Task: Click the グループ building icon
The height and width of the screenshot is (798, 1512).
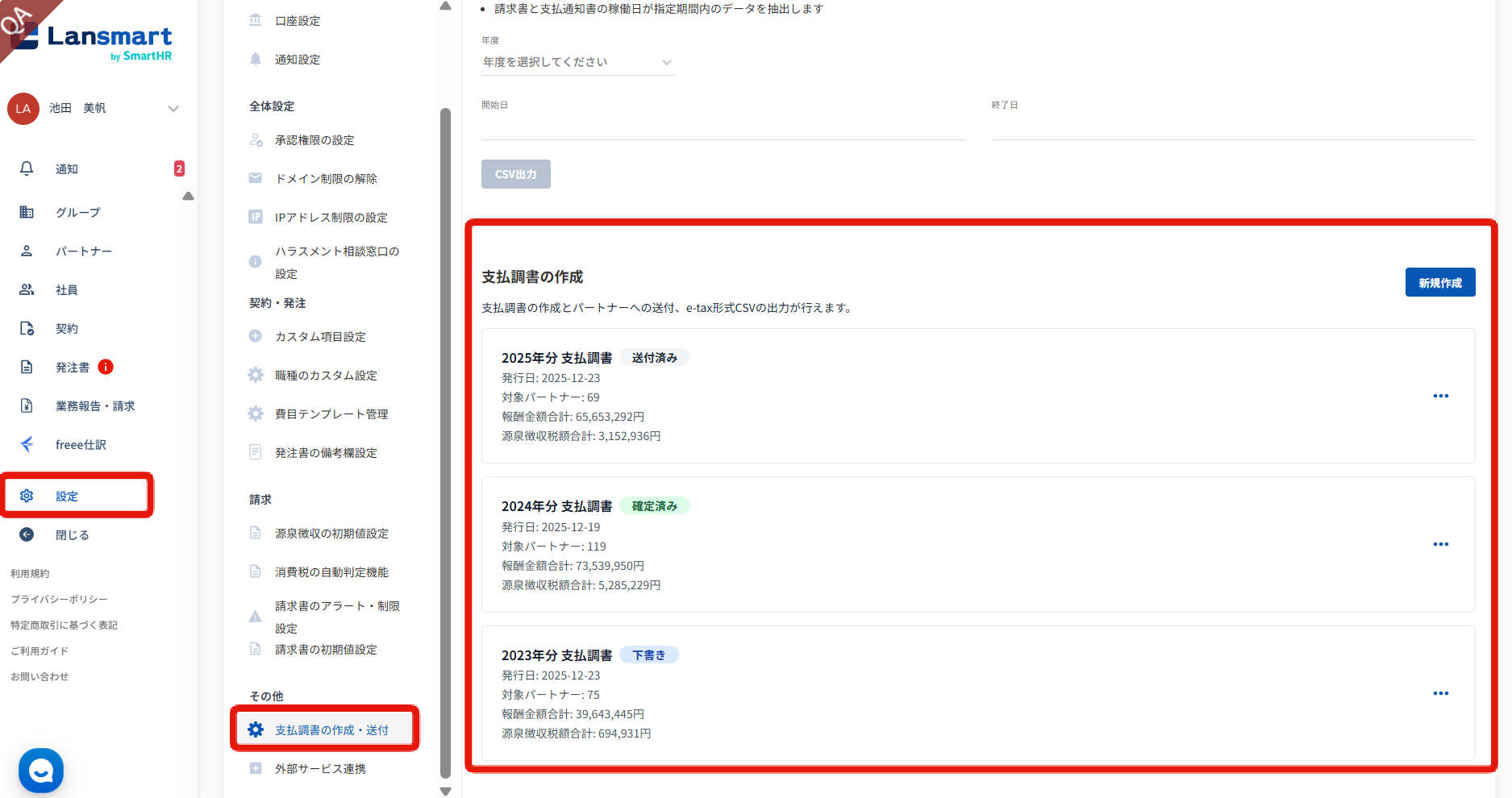Action: pyautogui.click(x=27, y=212)
